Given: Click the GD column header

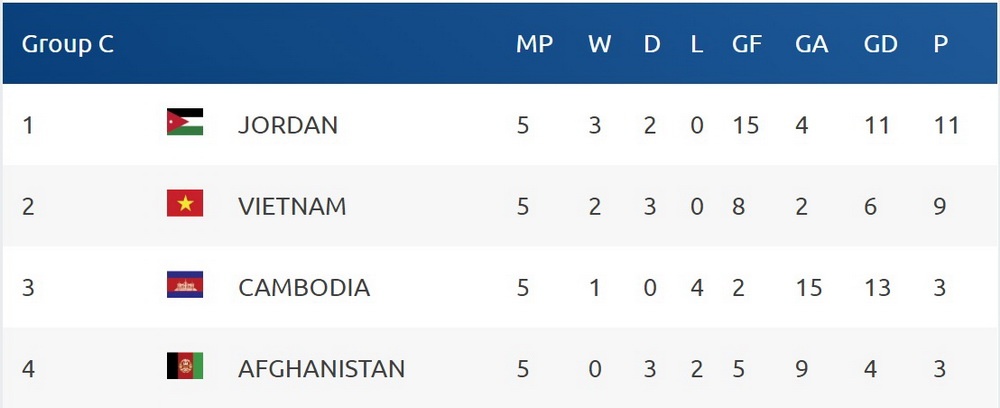Looking at the screenshot, I should click(x=881, y=45).
